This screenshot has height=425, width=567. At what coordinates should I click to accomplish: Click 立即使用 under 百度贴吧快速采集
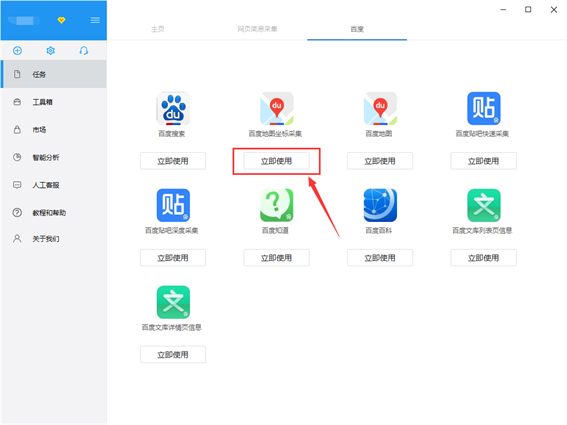pos(483,161)
